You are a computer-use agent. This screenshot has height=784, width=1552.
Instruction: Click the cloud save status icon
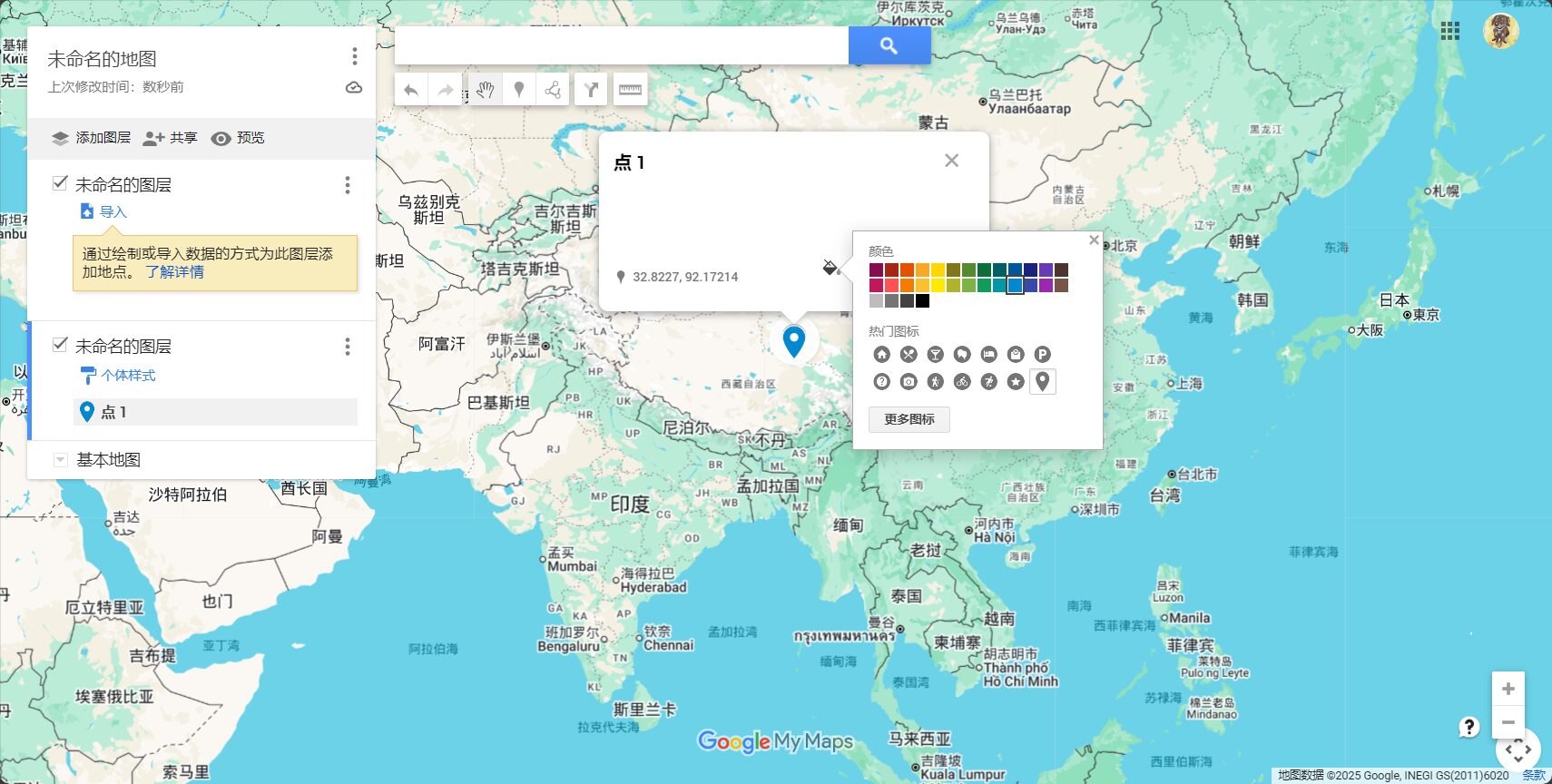click(354, 87)
